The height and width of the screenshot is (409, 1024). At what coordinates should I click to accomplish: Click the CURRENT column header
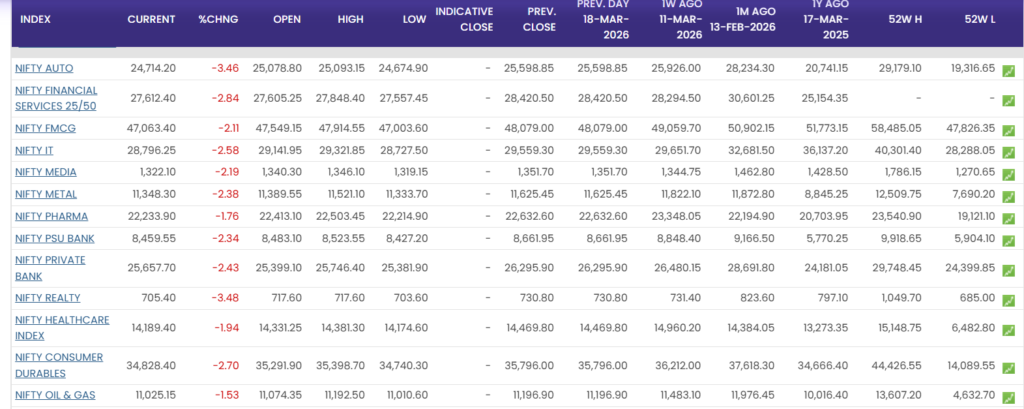(151, 19)
